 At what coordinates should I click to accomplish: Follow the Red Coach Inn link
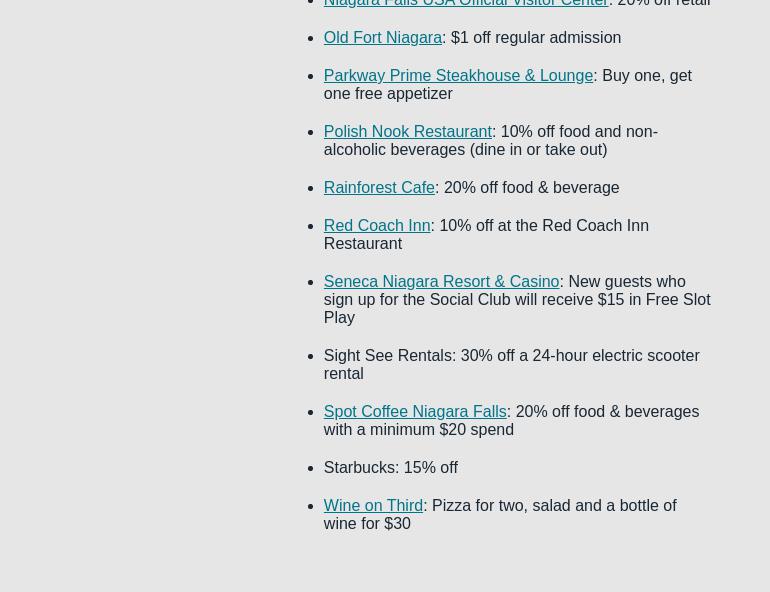(x=376, y=226)
